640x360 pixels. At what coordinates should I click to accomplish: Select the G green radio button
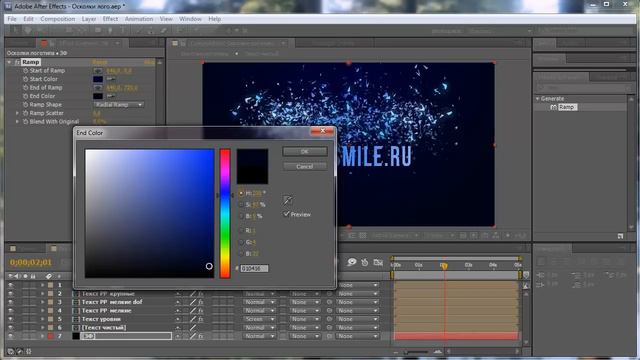coord(241,242)
